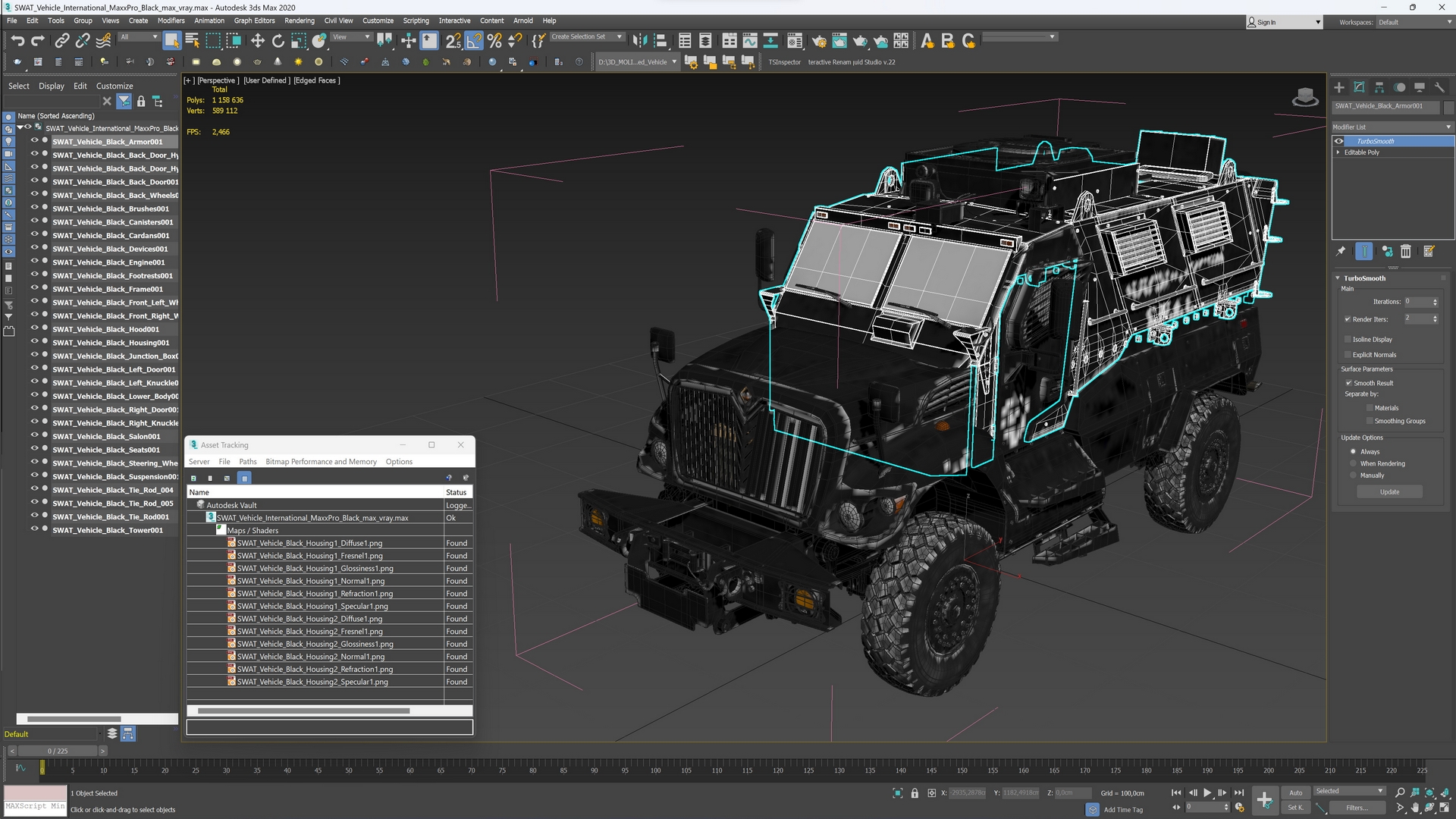Activate the Select and Link tool
The image size is (1456, 819).
[62, 41]
